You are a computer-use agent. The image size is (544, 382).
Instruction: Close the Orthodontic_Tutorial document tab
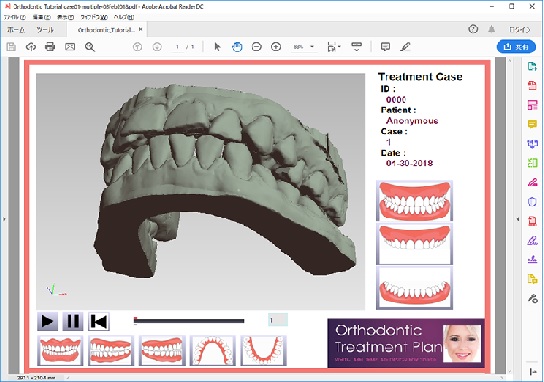click(x=141, y=29)
